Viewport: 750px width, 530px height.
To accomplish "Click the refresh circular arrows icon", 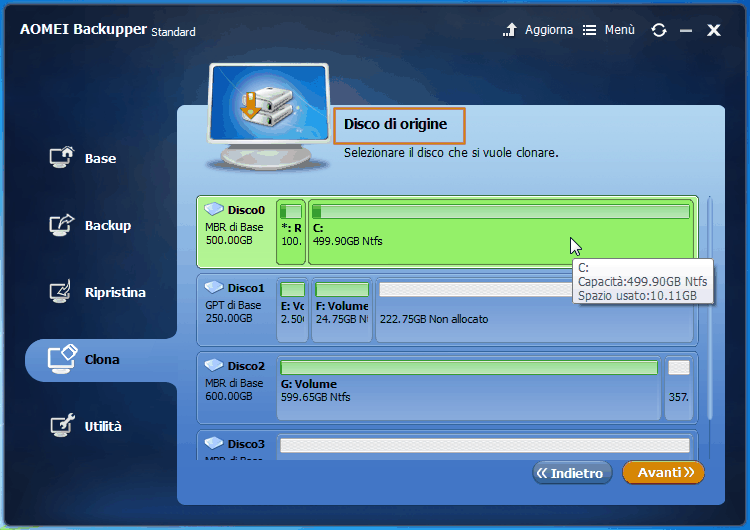I will (659, 30).
